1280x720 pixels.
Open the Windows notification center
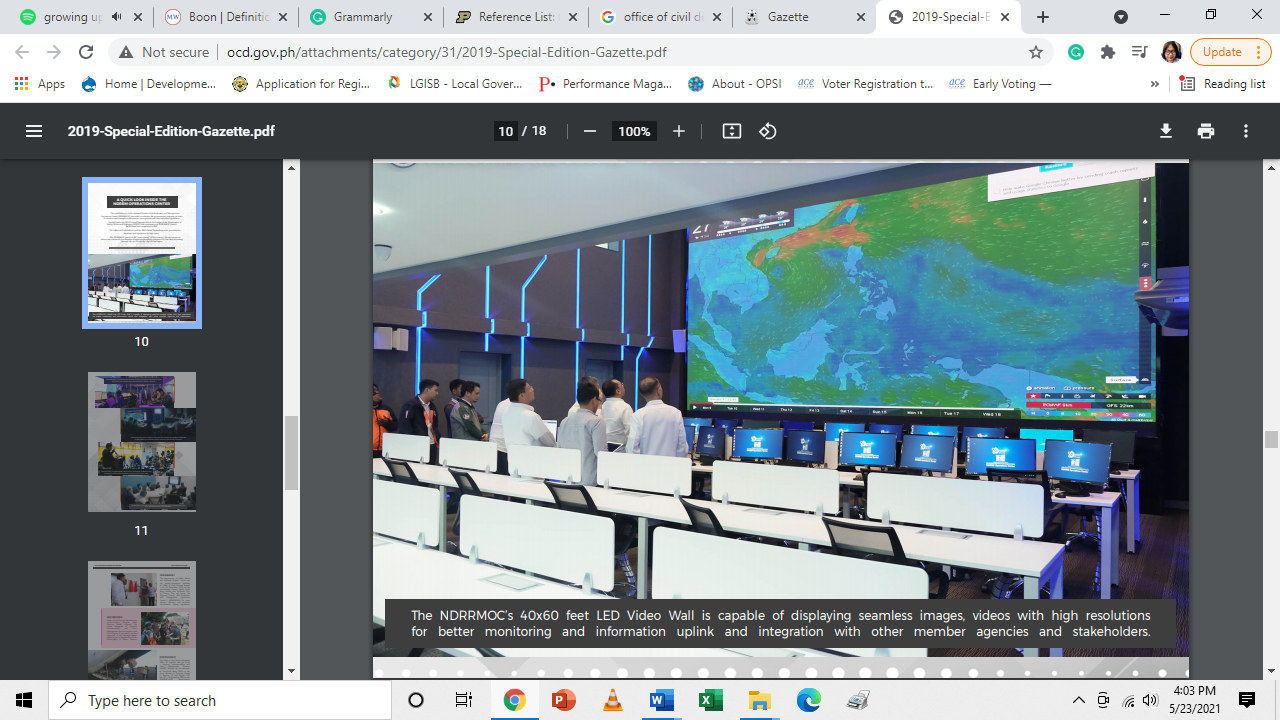tap(1246, 700)
